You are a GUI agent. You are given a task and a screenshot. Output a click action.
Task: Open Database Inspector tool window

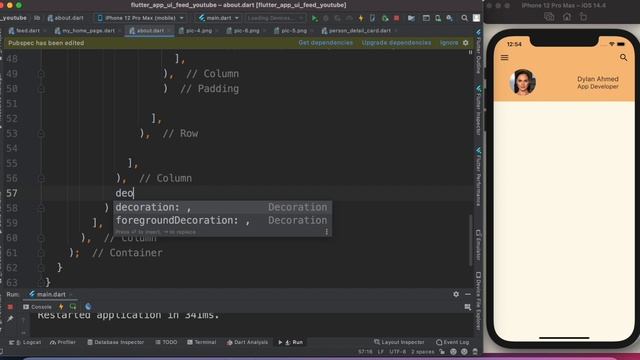[116, 342]
